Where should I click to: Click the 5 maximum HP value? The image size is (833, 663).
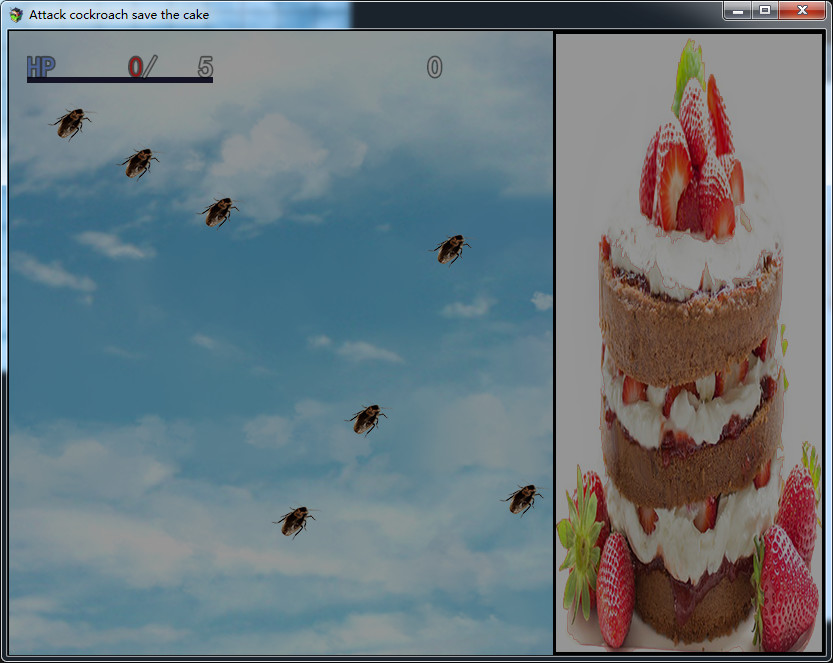coord(205,67)
